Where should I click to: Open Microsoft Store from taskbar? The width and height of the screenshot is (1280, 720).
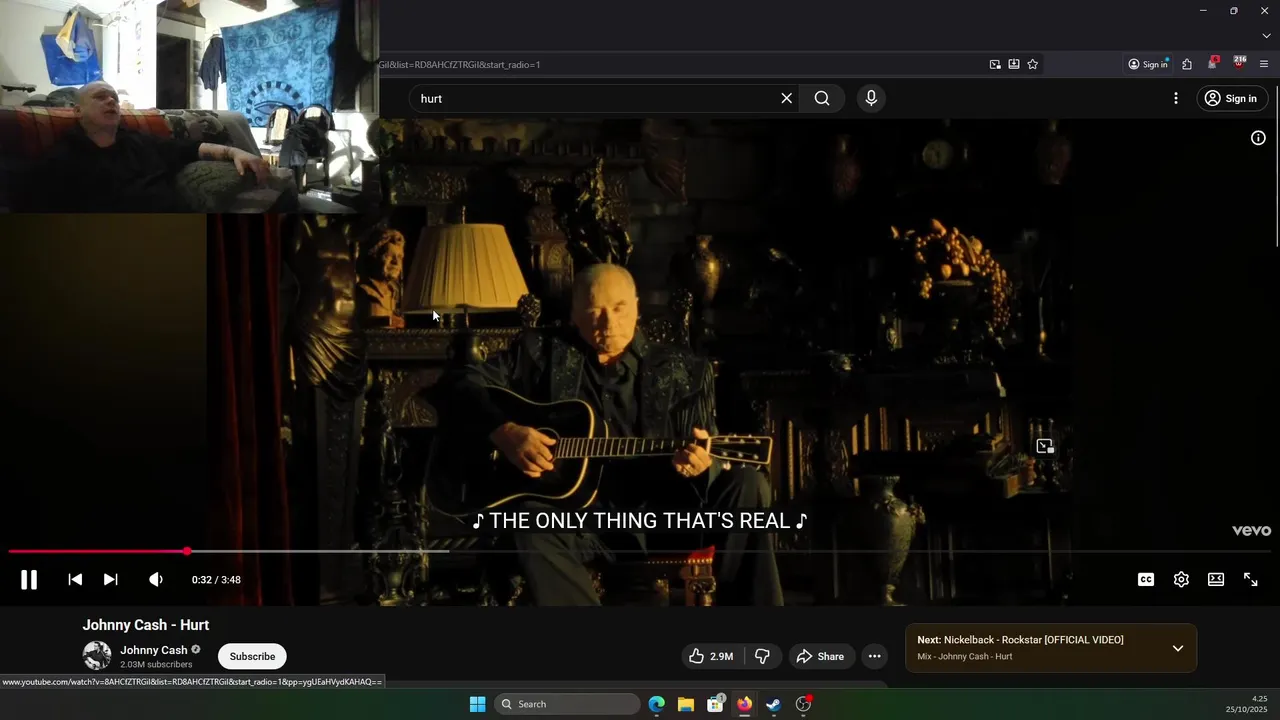pyautogui.click(x=716, y=704)
